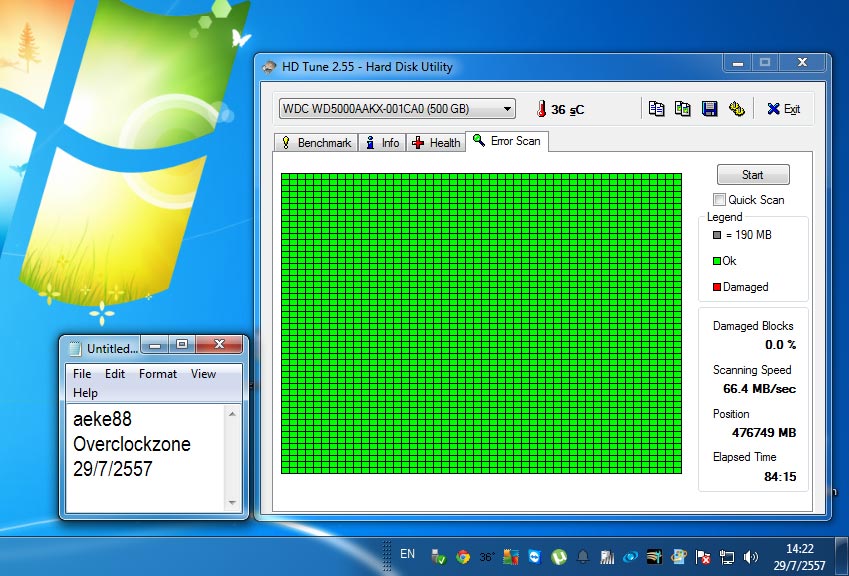Click Notepad scrollbar down arrow
Image resolution: width=849 pixels, height=576 pixels.
coord(232,503)
